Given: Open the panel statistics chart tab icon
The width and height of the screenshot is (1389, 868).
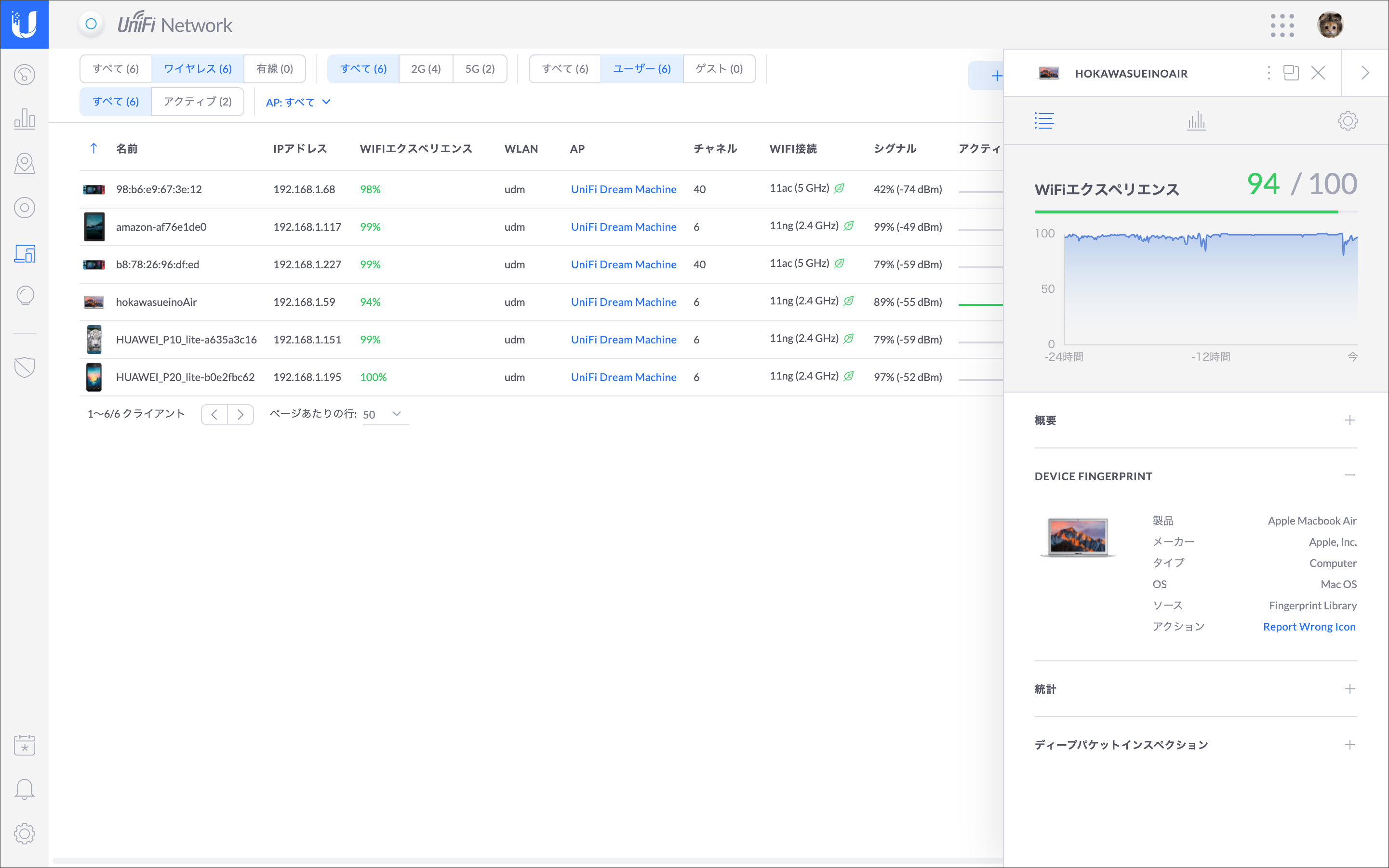Looking at the screenshot, I should pos(1196,120).
